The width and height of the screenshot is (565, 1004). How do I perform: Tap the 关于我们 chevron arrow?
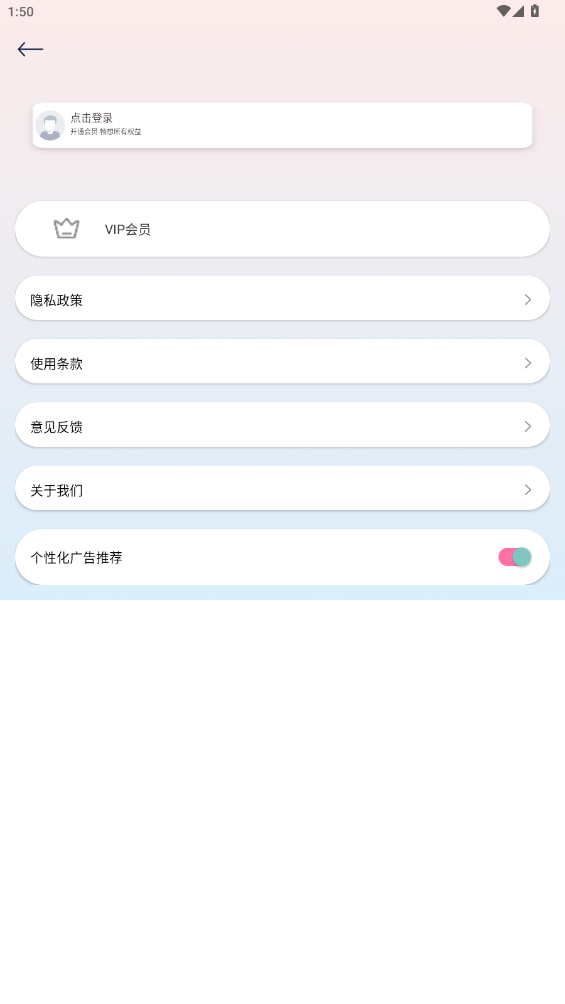528,490
